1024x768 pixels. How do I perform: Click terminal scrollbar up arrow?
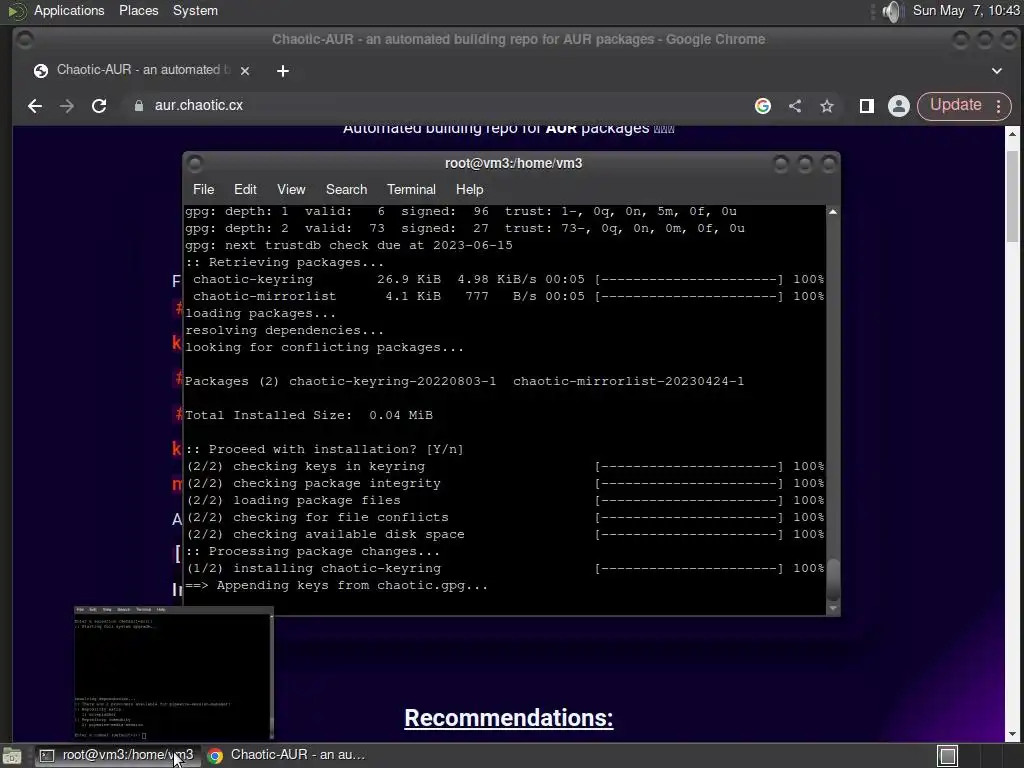(833, 212)
